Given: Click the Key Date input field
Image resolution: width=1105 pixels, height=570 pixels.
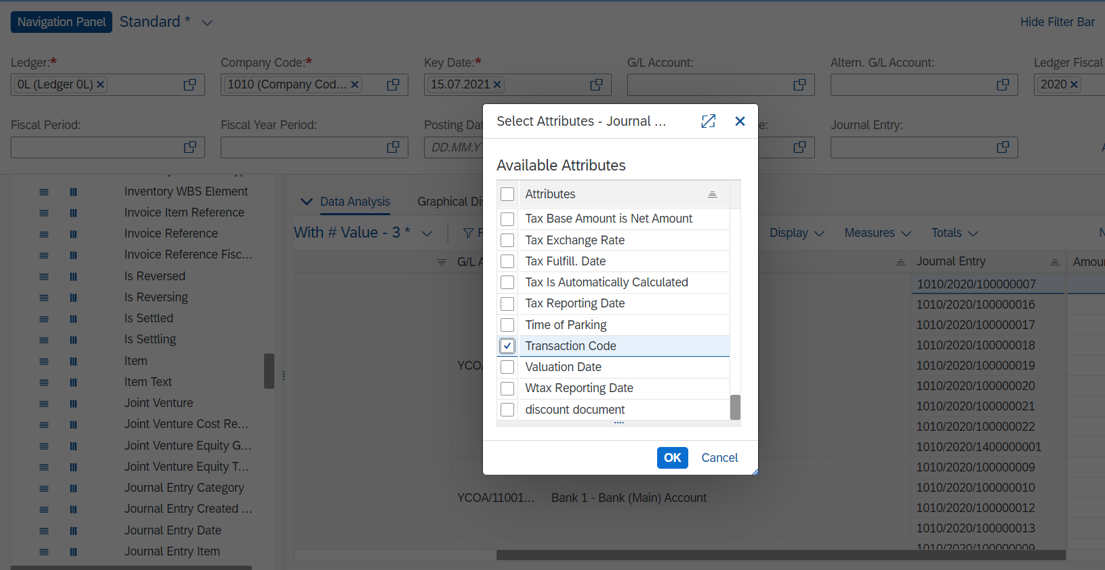Looking at the screenshot, I should 518,85.
